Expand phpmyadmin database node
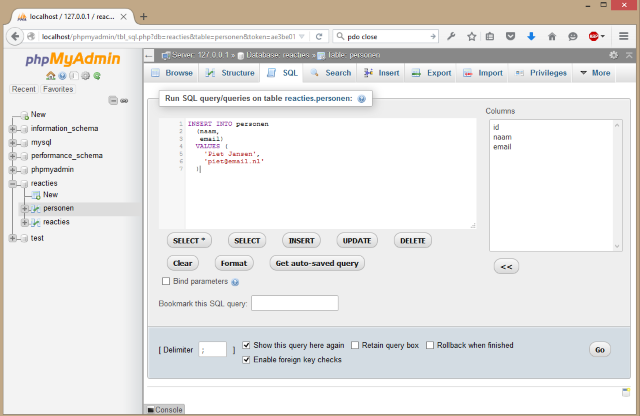This screenshot has width=640, height=416. [x=12, y=170]
